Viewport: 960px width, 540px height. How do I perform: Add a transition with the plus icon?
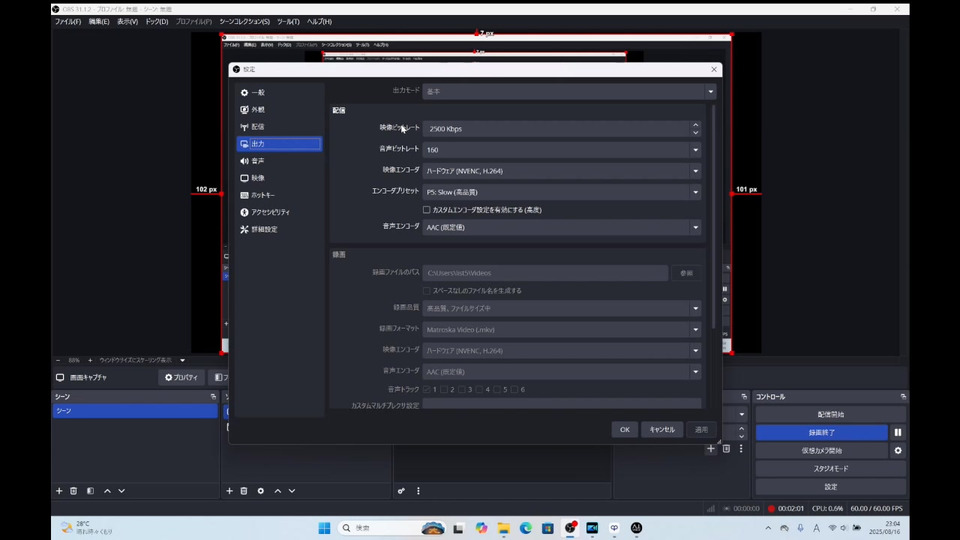[x=711, y=449]
